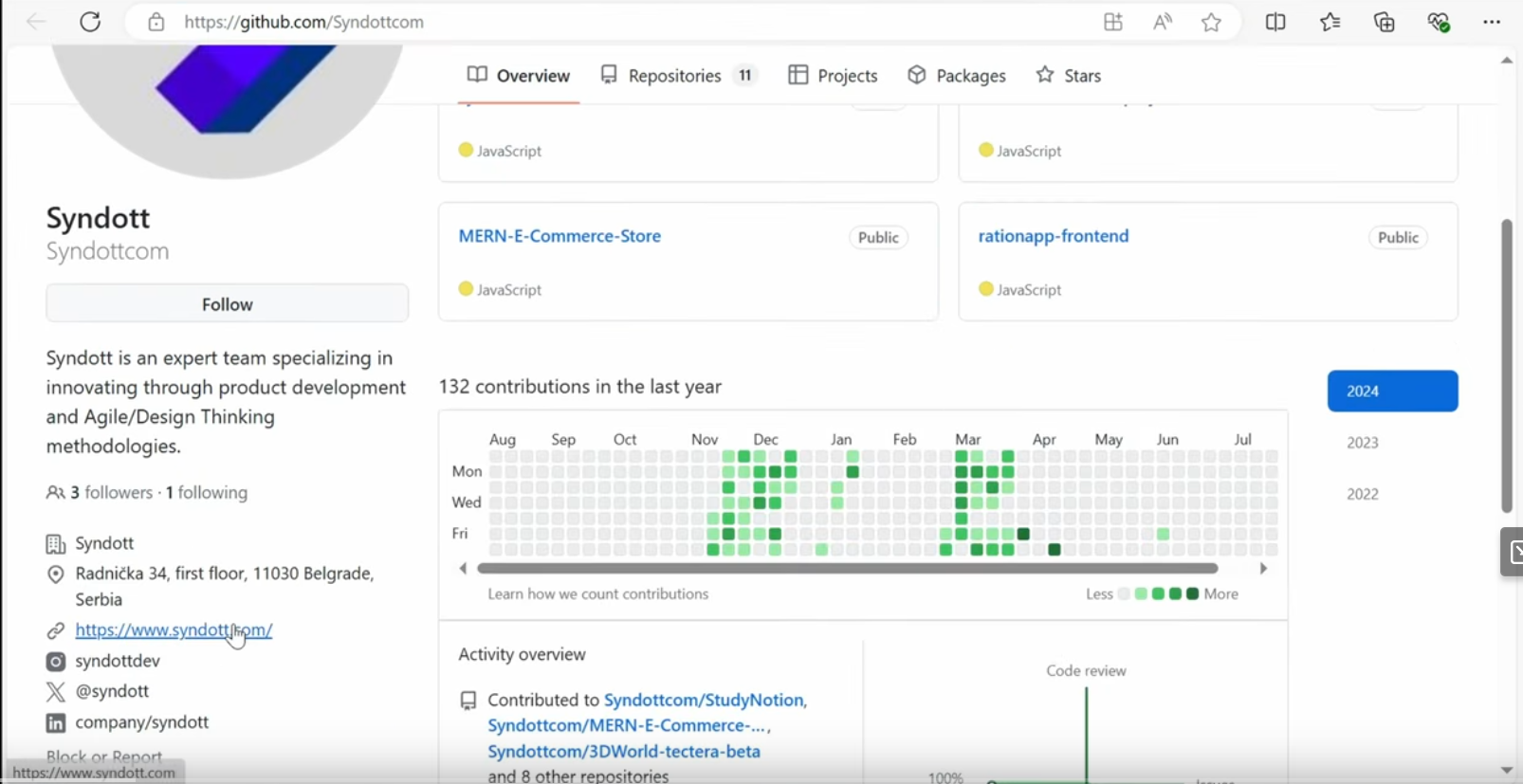Open the Packages tab
Viewport: 1523px width, 784px height.
coord(956,76)
